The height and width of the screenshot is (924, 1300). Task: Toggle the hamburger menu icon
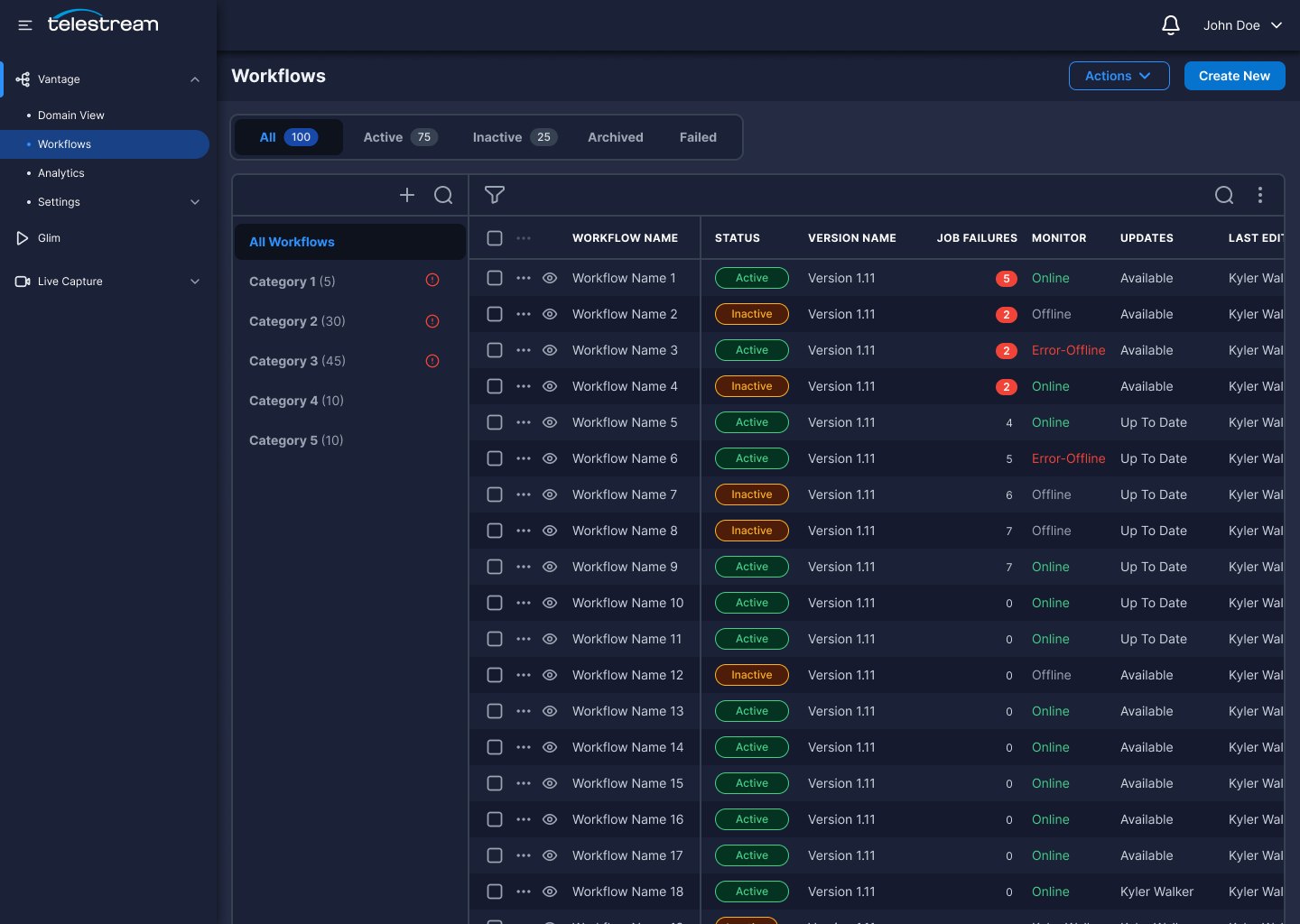click(25, 25)
